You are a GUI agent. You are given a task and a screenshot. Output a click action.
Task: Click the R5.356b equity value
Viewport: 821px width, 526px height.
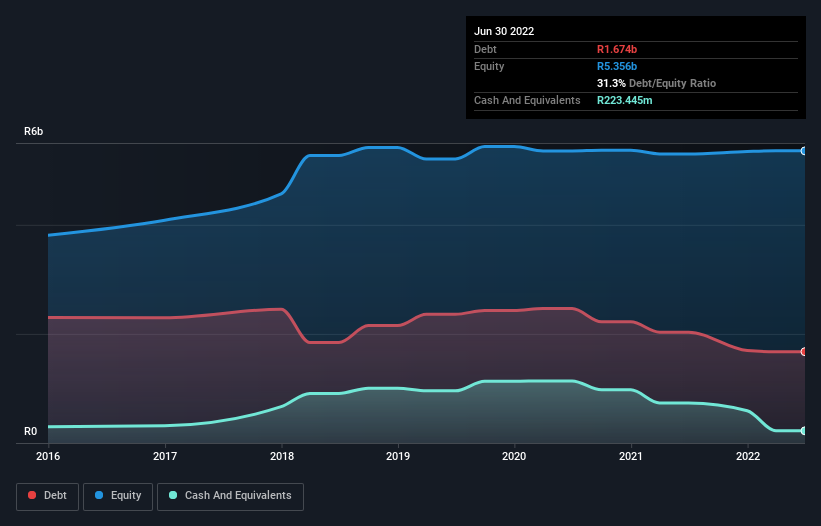pyautogui.click(x=617, y=66)
